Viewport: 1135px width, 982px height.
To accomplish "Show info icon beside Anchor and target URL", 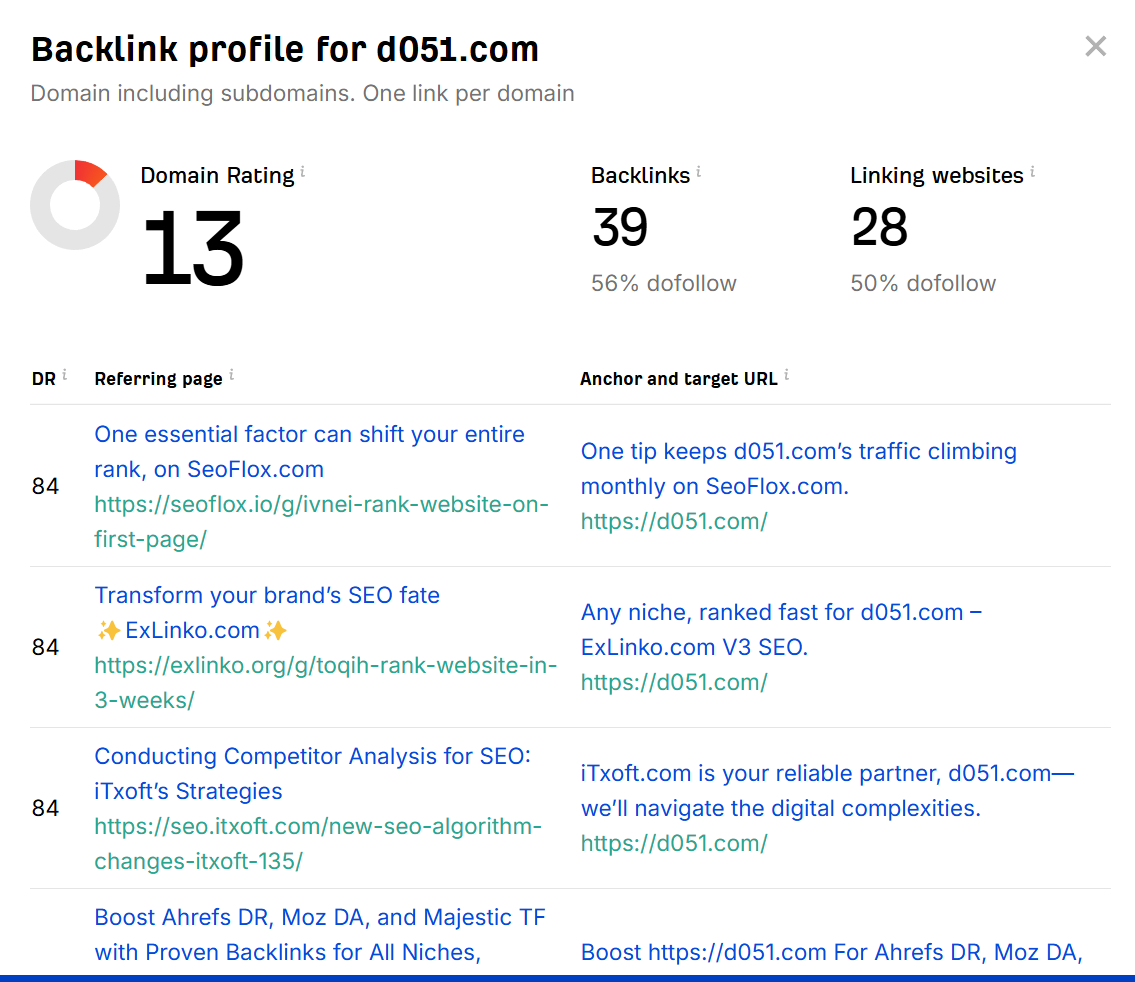I will pyautogui.click(x=787, y=375).
